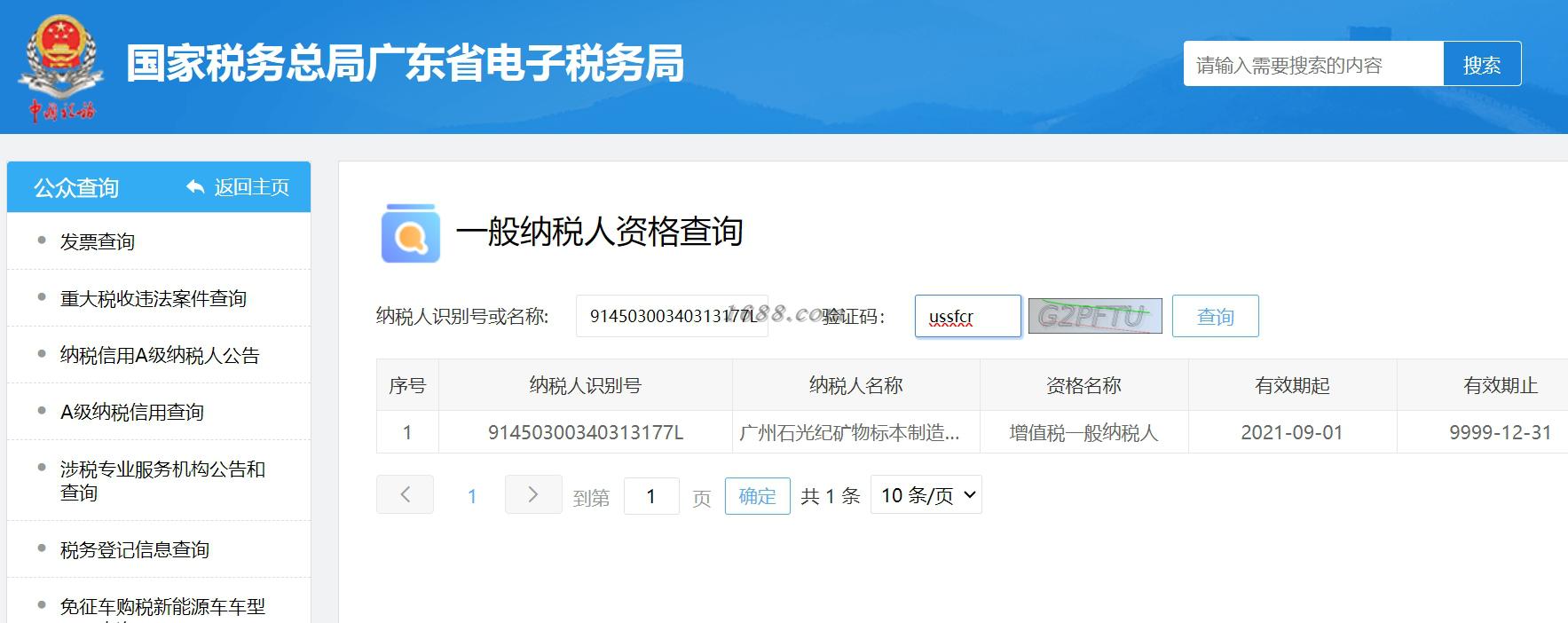Open the 10 条/页 page size dropdown

coord(926,494)
